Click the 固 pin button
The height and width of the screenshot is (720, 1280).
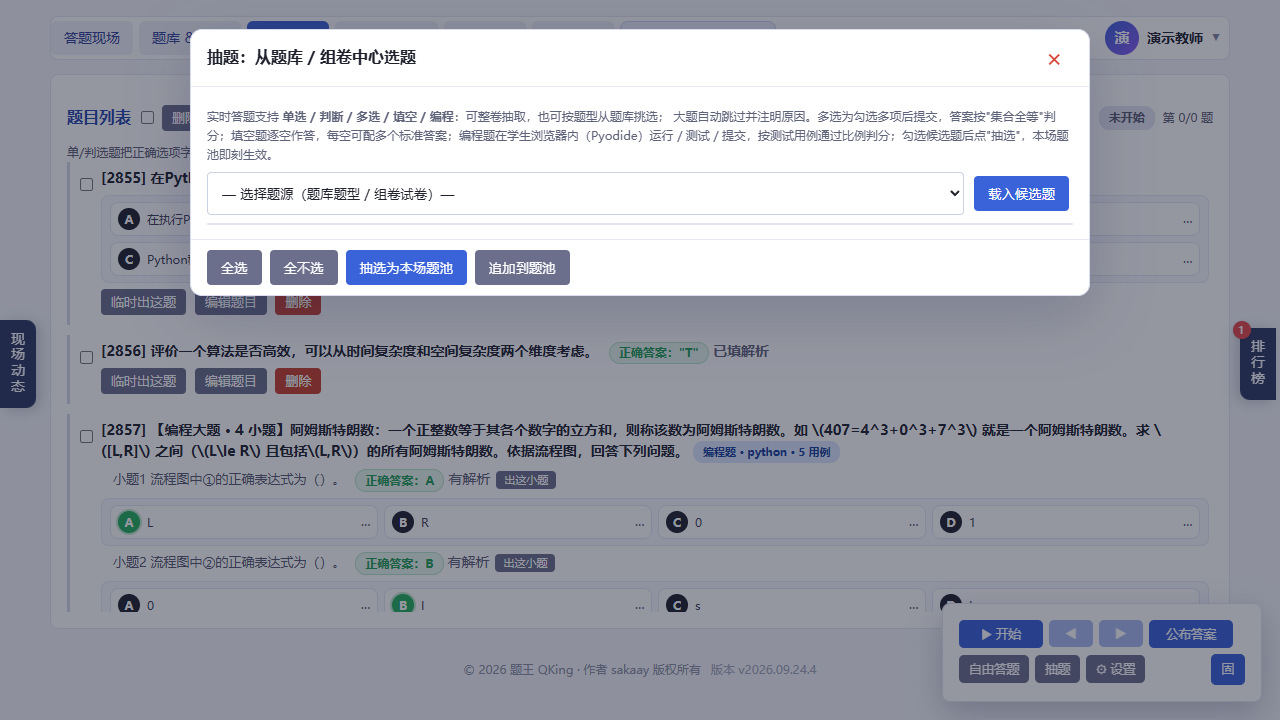[x=1228, y=669]
